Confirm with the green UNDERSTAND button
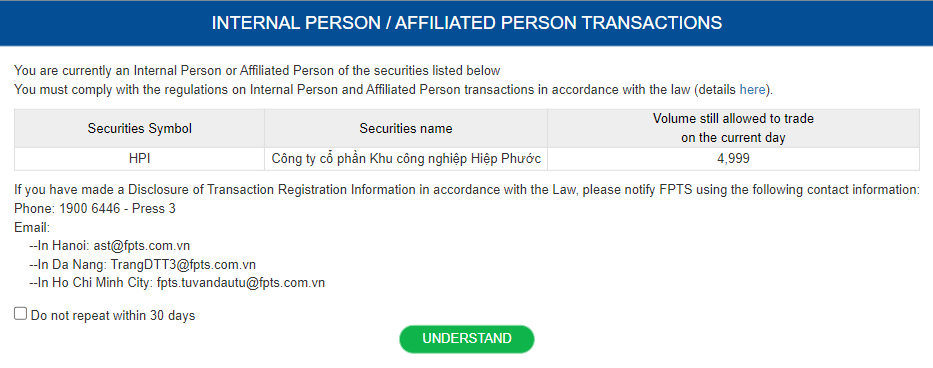This screenshot has height=368, width=933. coord(466,339)
